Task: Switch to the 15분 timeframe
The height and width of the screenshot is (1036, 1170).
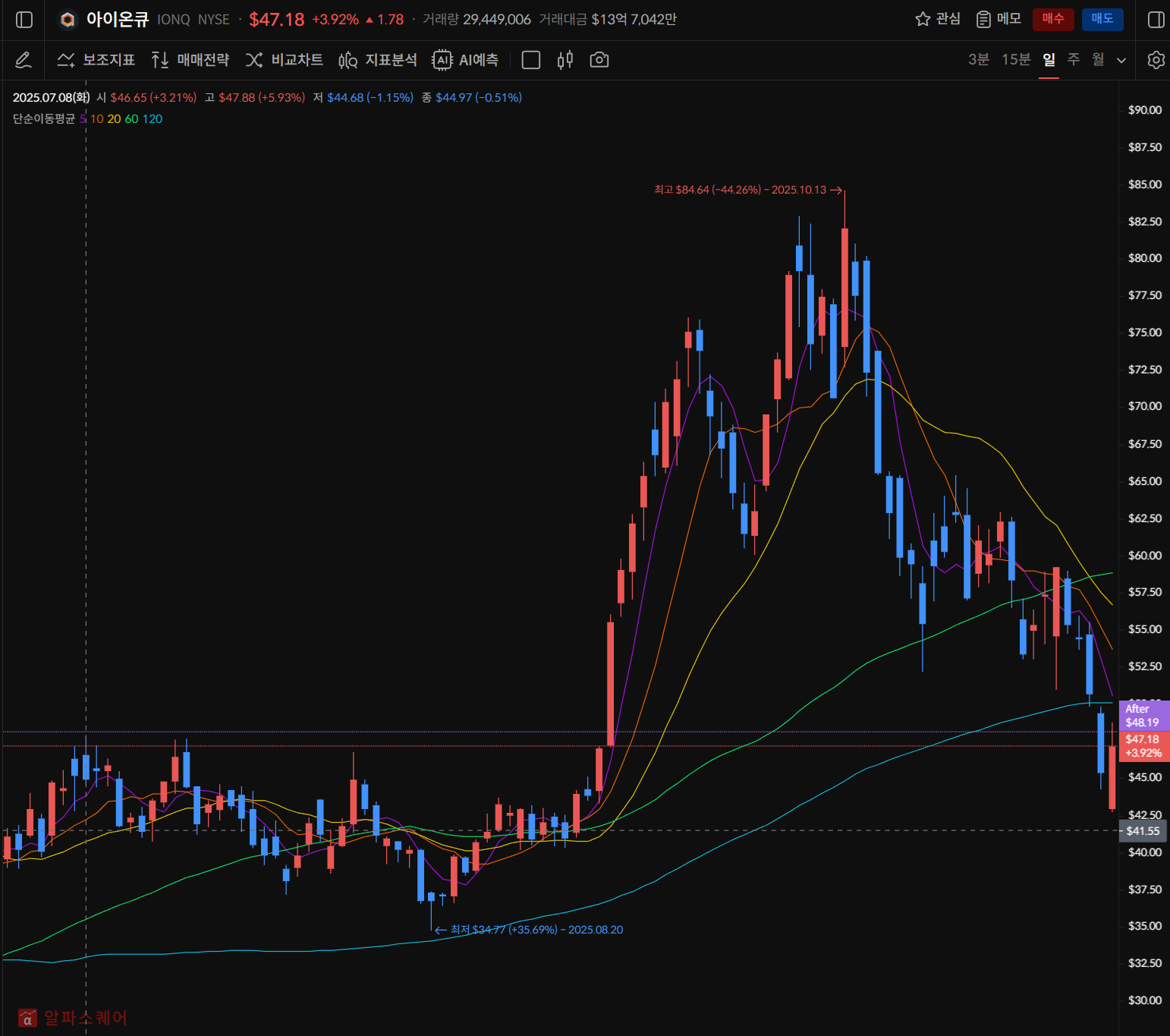Action: click(1015, 59)
